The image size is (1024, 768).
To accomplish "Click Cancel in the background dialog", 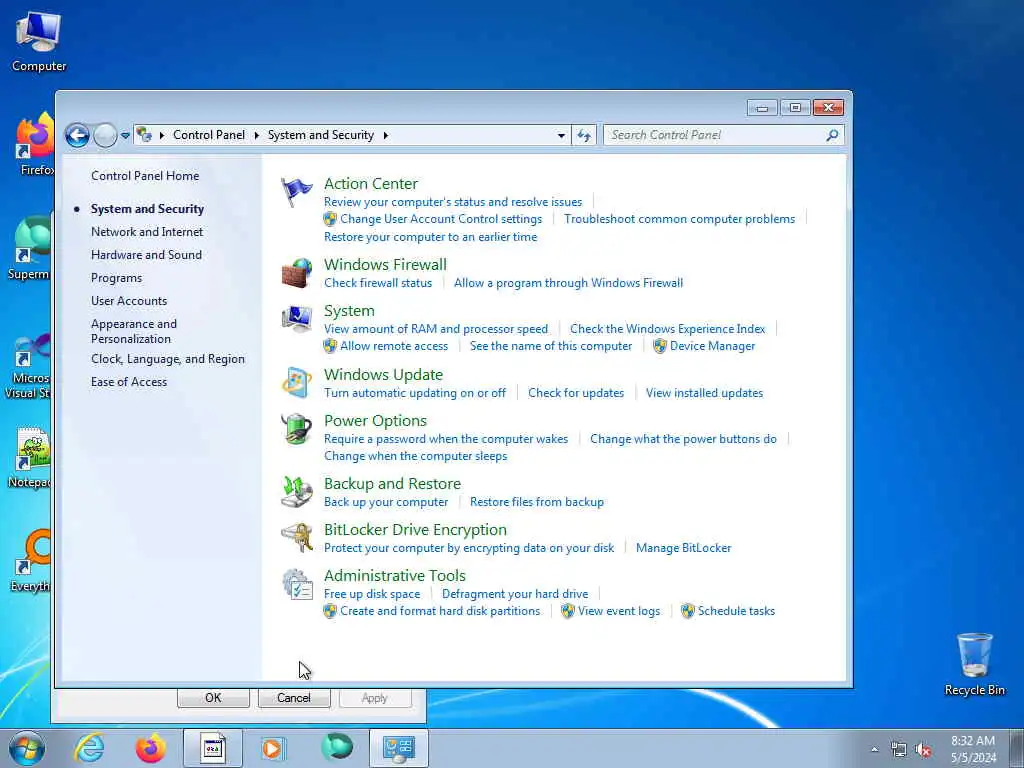I will [294, 697].
